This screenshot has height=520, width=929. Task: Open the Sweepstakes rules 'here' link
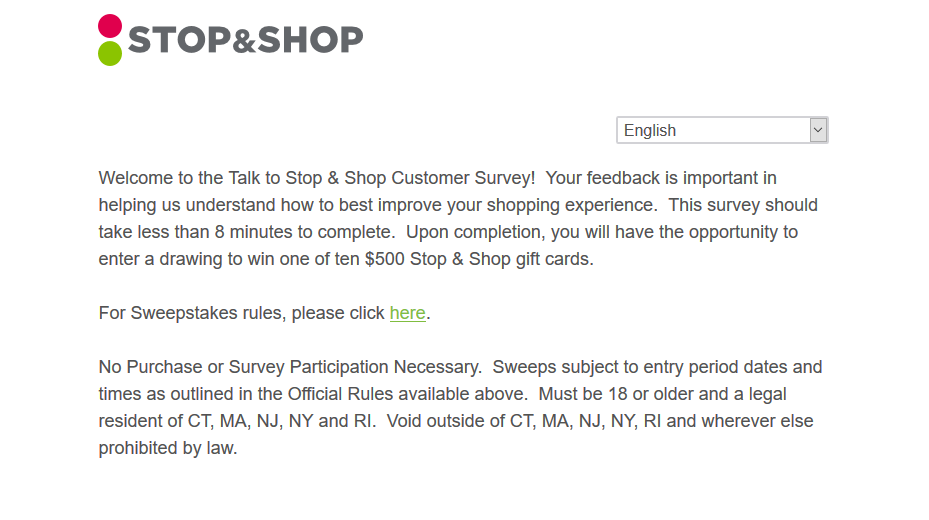tap(408, 313)
